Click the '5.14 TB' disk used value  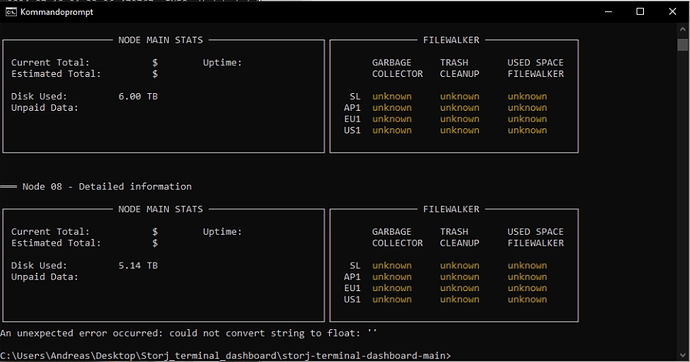(x=138, y=266)
